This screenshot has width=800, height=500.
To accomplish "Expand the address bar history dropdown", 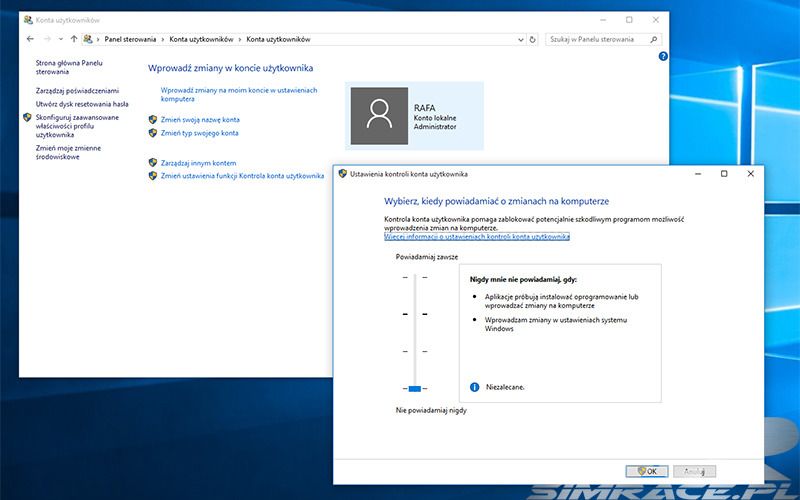I will (x=520, y=39).
